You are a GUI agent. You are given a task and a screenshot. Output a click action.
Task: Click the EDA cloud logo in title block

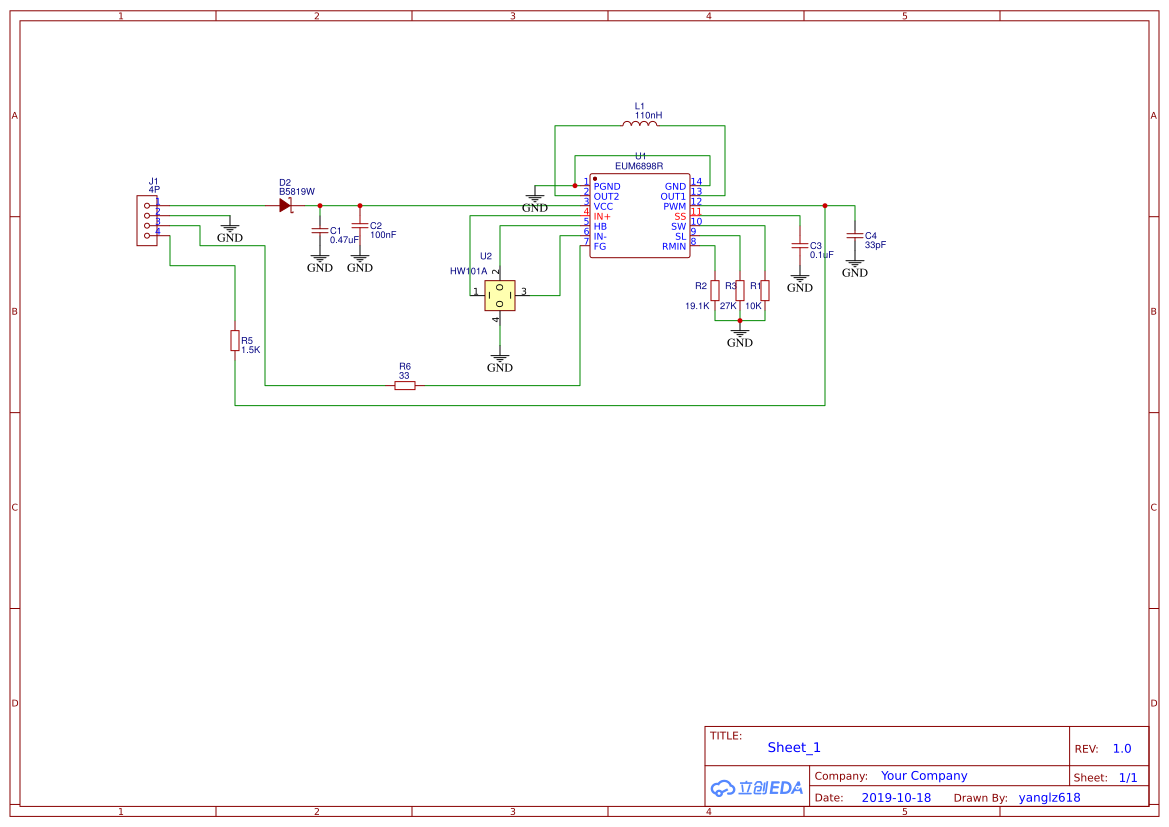click(x=756, y=788)
